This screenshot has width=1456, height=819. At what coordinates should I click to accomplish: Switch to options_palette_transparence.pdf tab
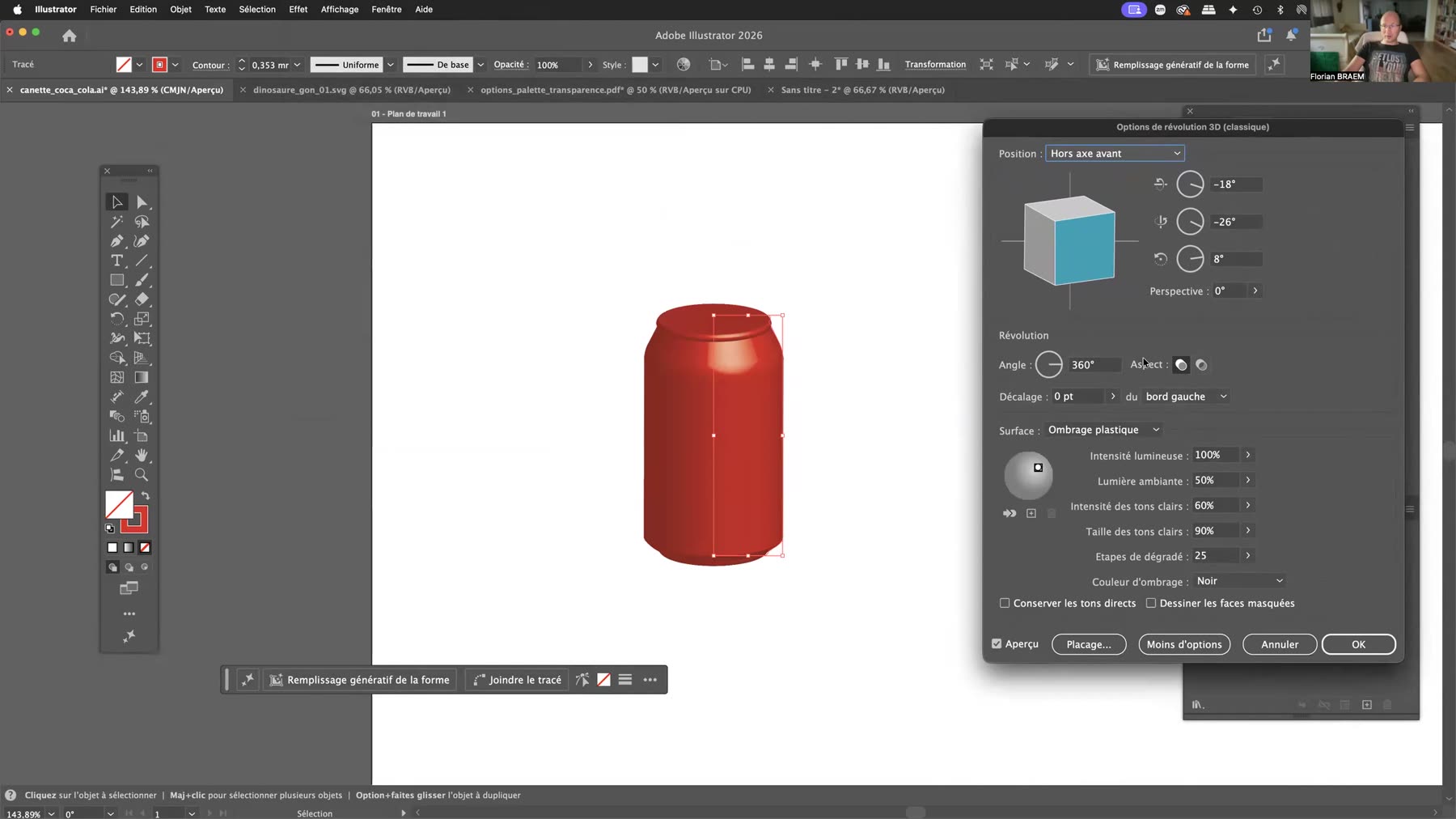point(616,90)
